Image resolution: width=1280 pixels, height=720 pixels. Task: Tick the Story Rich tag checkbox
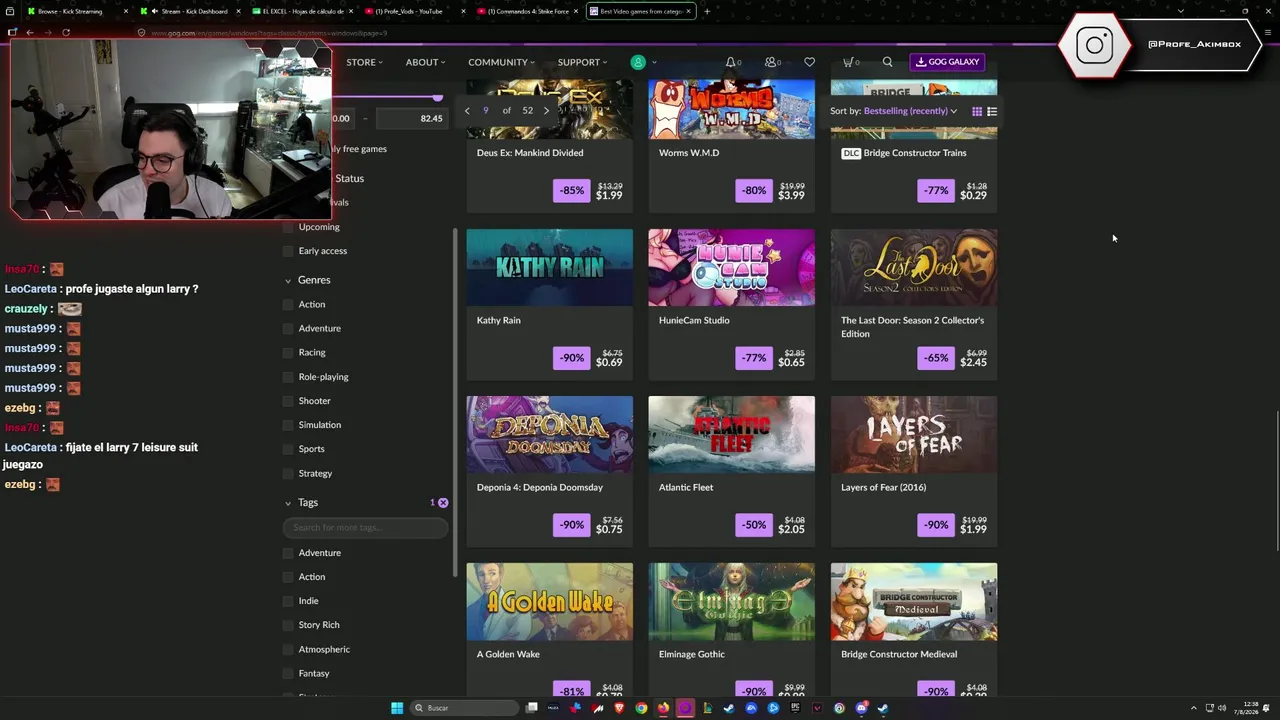point(288,625)
